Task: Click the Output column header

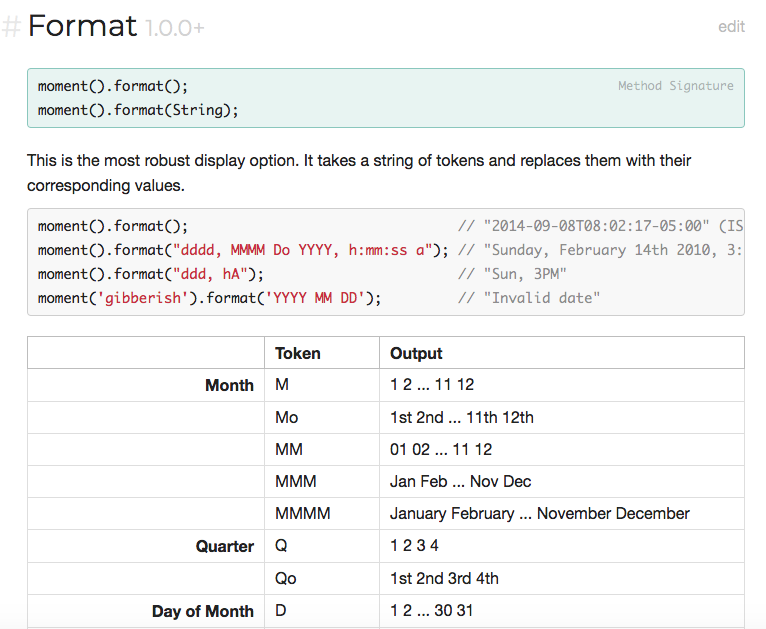Action: click(x=416, y=353)
